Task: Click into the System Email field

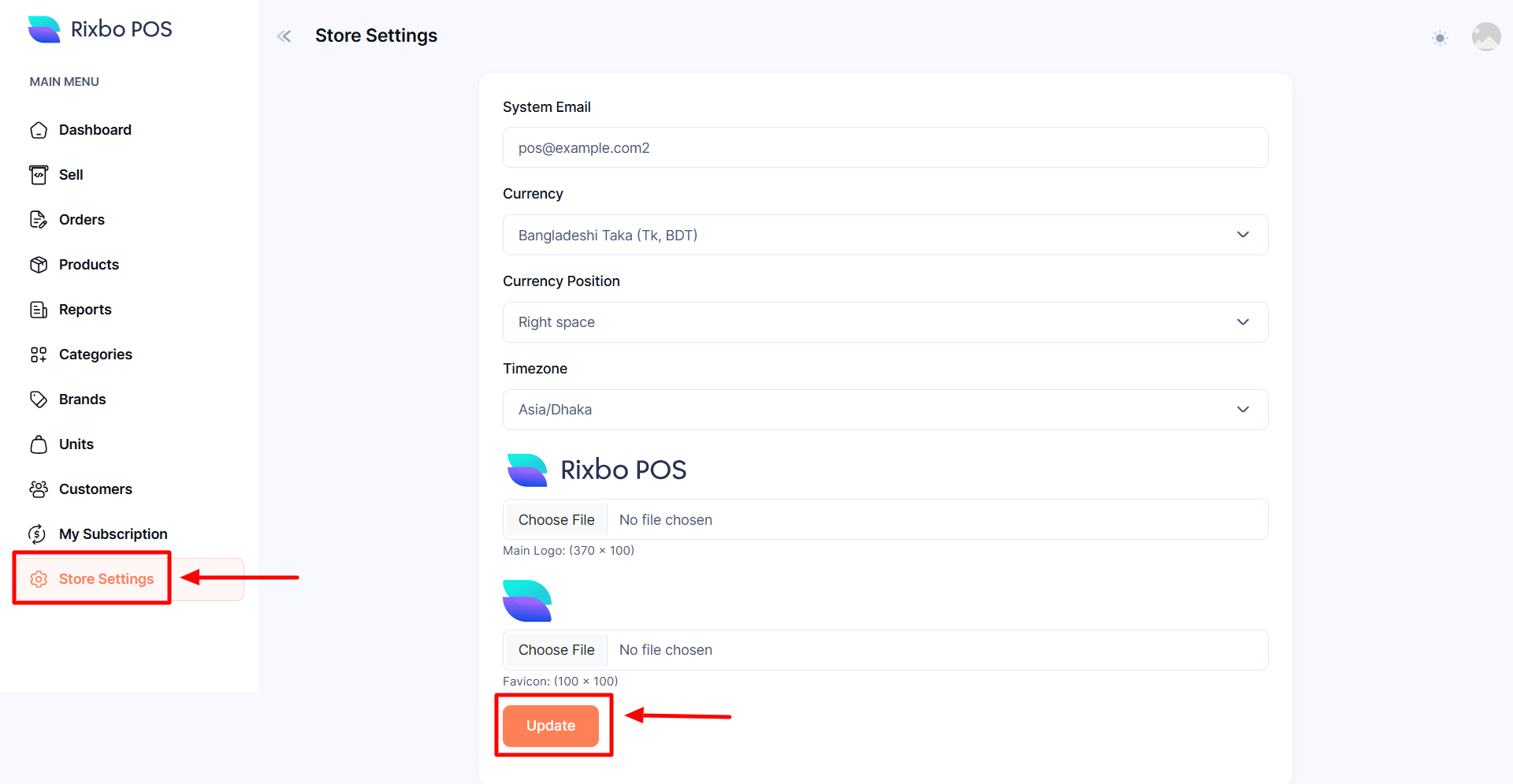Action: pyautogui.click(x=885, y=148)
